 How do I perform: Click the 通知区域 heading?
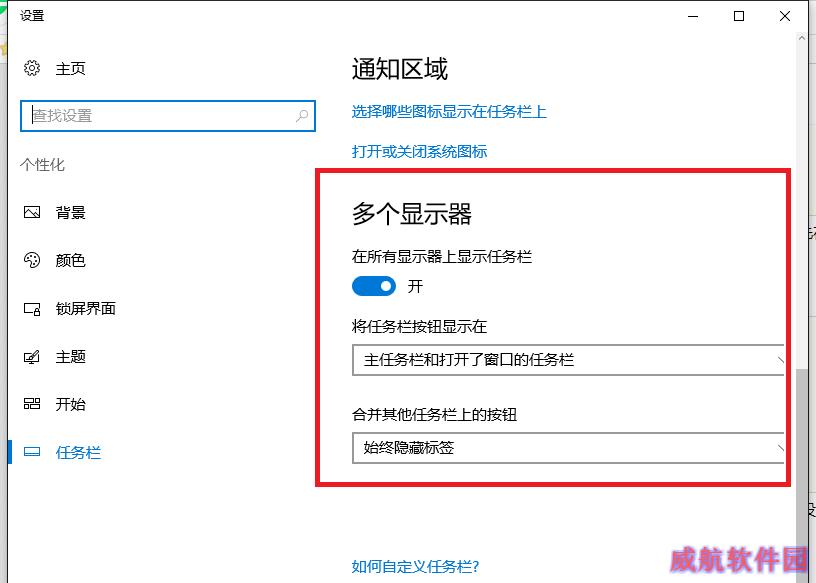[400, 69]
